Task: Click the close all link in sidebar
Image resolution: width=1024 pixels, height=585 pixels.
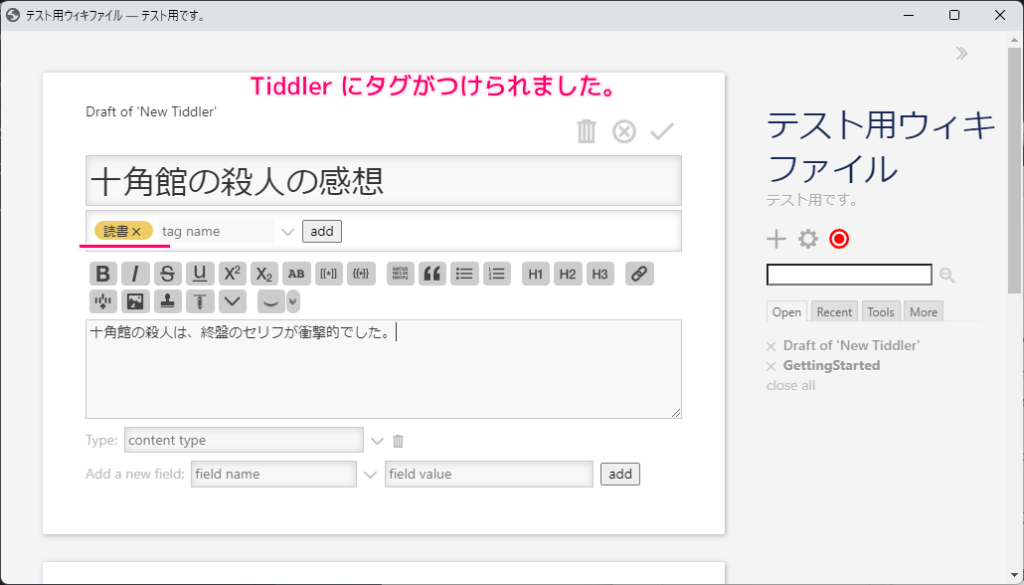Action: [x=790, y=385]
